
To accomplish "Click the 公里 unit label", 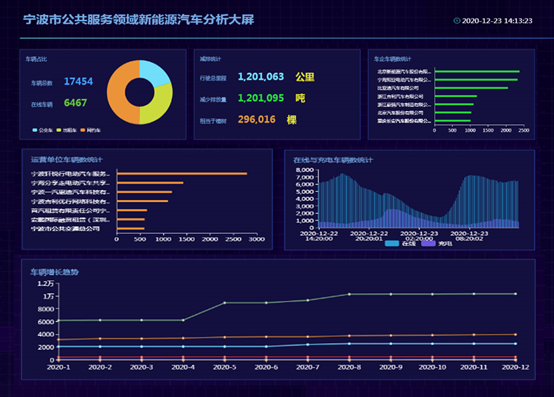I will [305, 77].
